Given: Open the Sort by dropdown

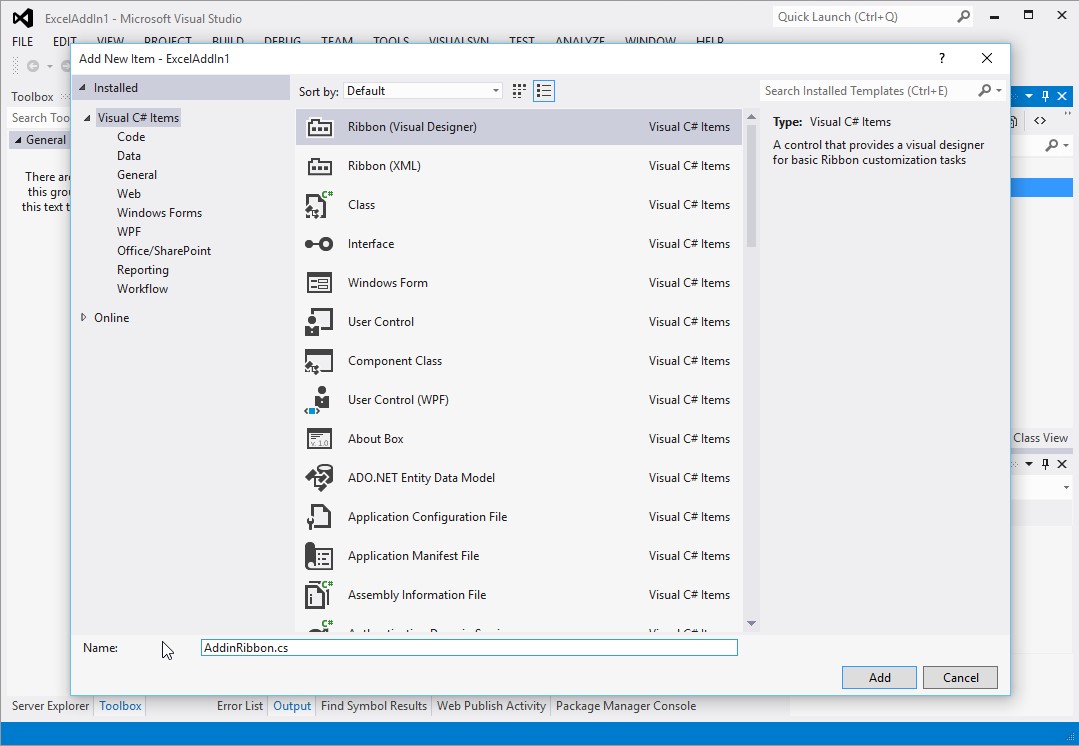Looking at the screenshot, I should [423, 91].
